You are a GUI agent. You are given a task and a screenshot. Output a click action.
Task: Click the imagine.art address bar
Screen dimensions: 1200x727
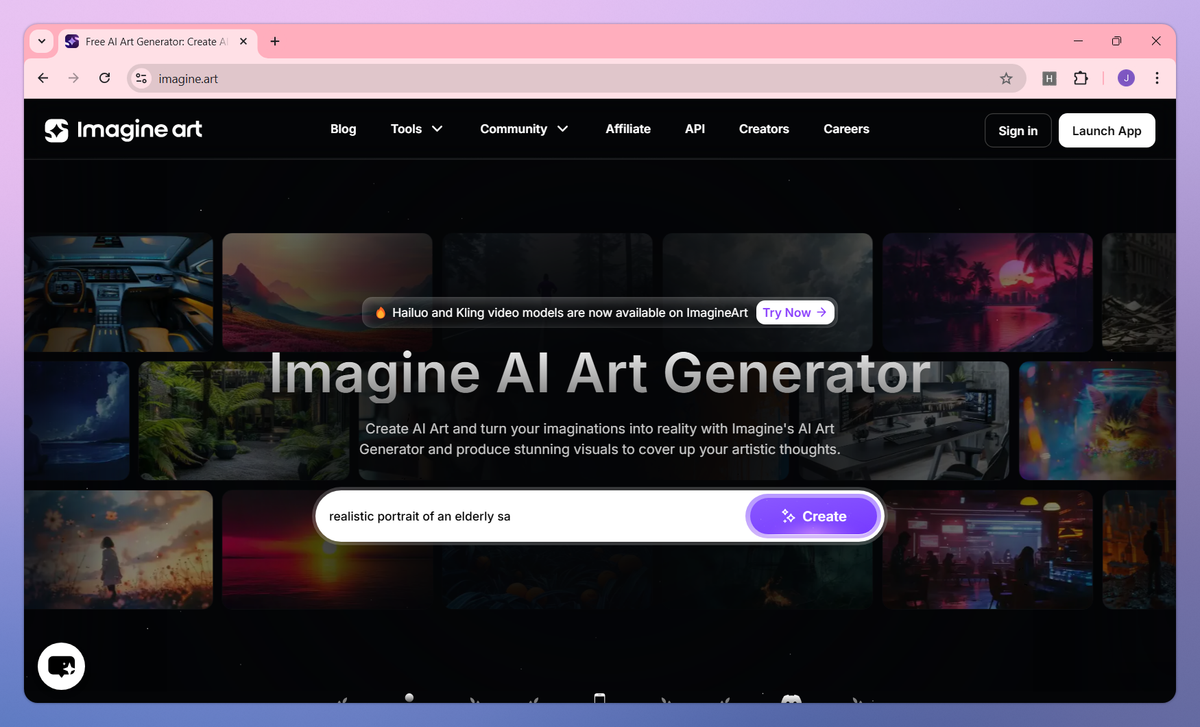click(575, 78)
